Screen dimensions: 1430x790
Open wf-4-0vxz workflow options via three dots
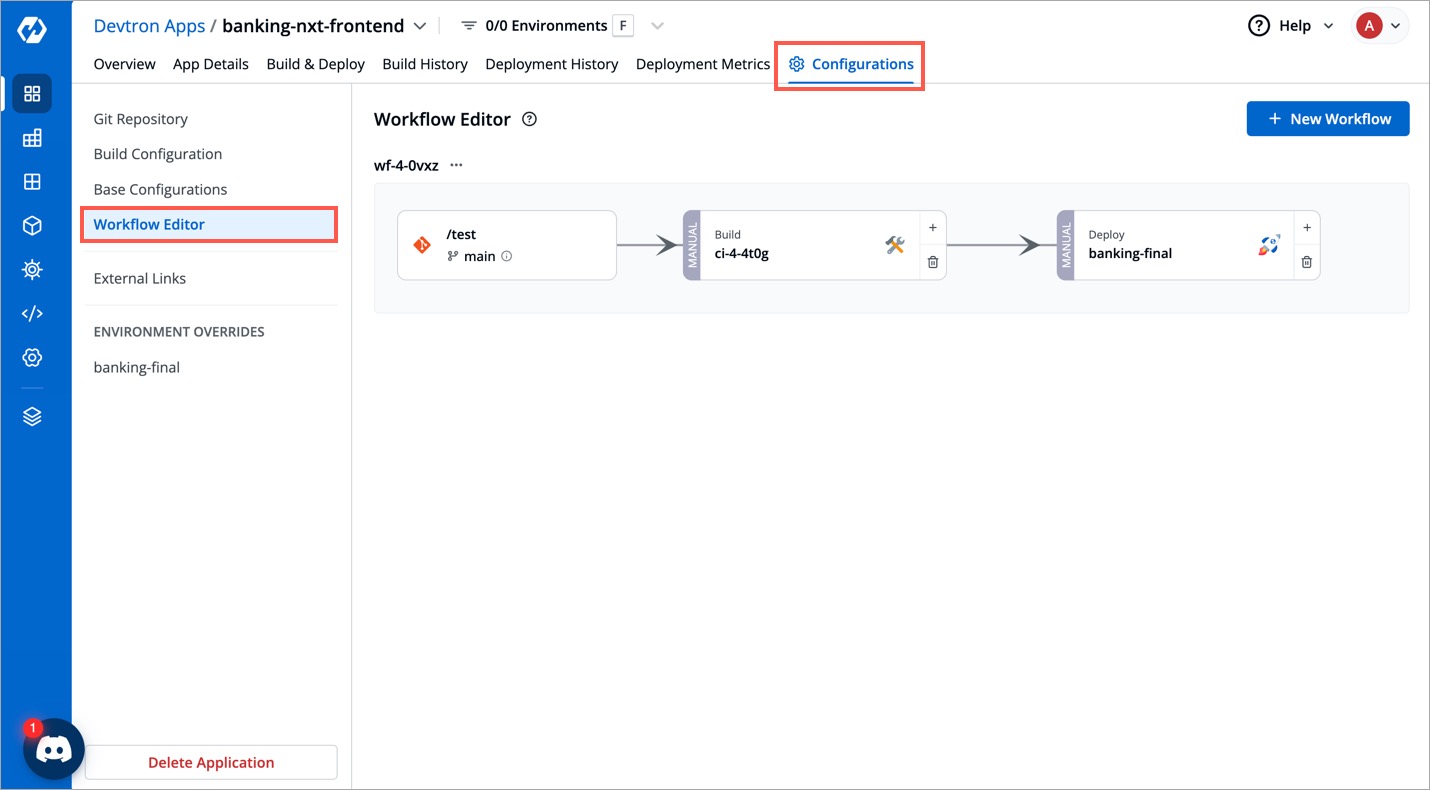456,164
